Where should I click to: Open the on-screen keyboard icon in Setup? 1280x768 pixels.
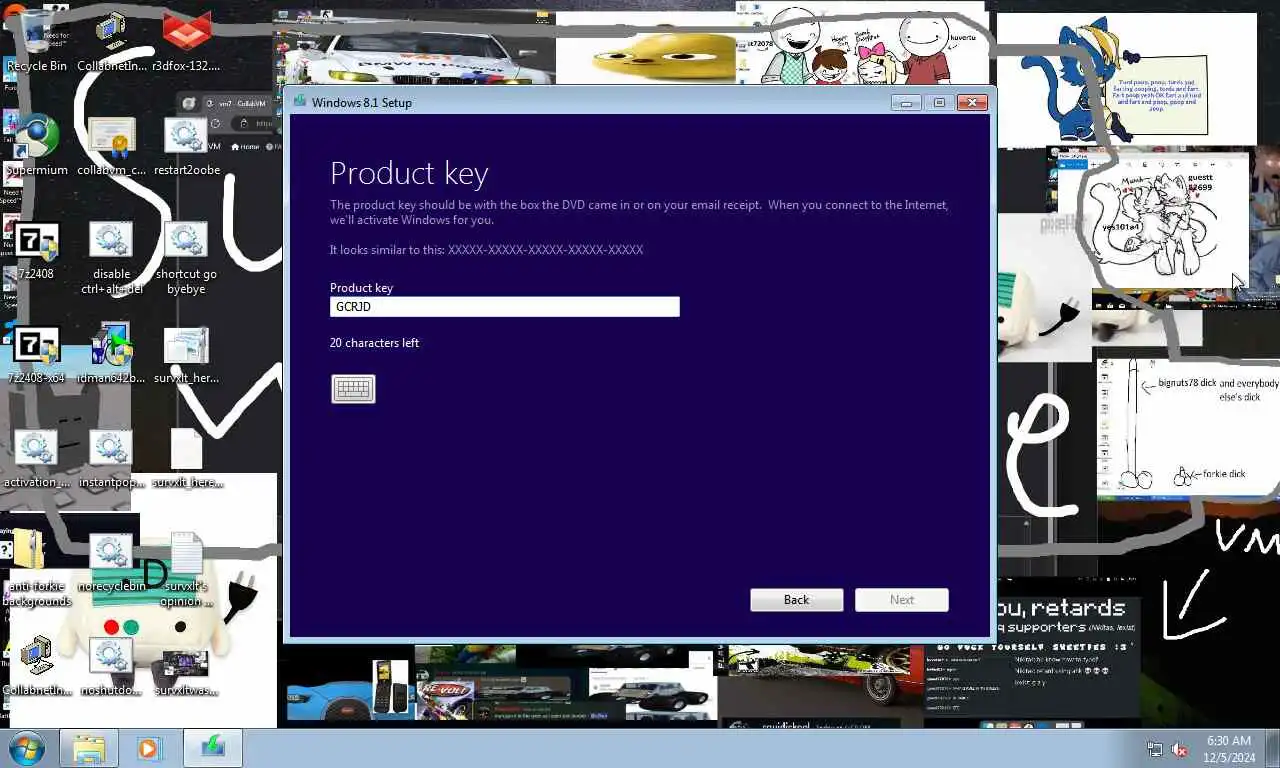(353, 389)
